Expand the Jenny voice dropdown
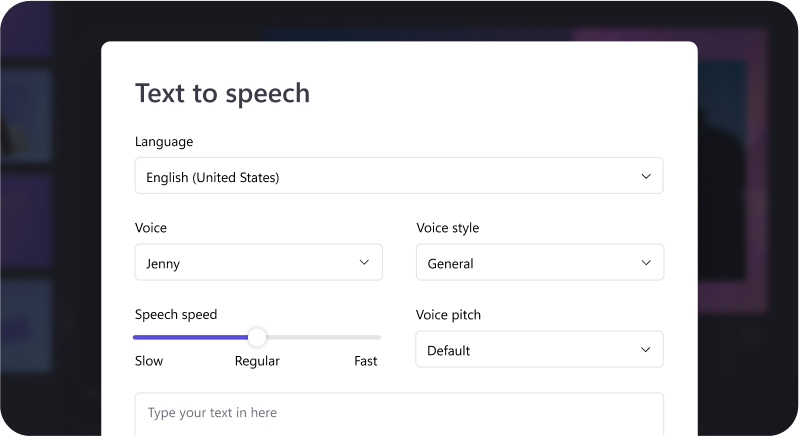 click(x=258, y=263)
